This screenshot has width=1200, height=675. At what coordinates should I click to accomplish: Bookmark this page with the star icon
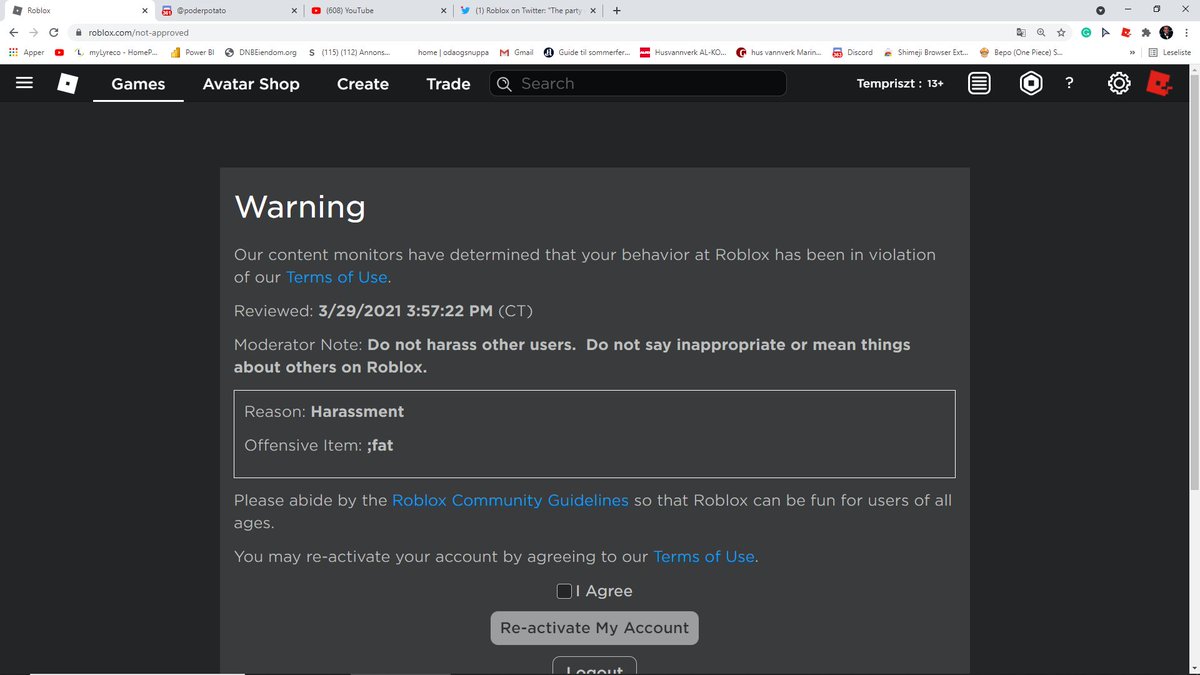coord(1061,32)
